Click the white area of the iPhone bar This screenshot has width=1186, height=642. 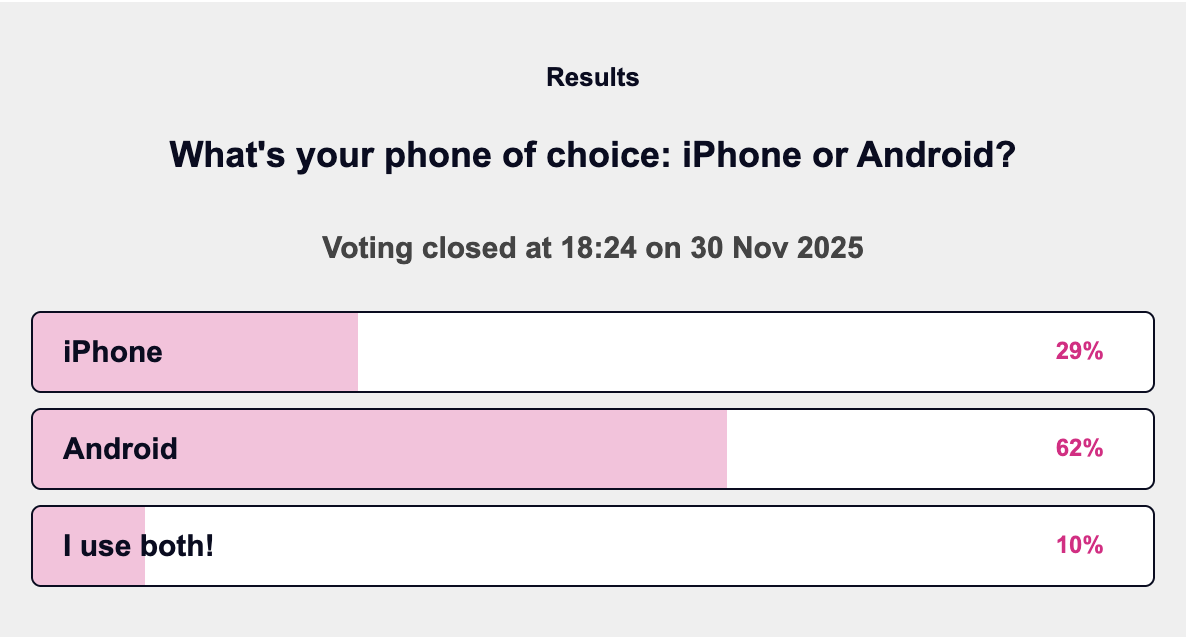pyautogui.click(x=700, y=351)
